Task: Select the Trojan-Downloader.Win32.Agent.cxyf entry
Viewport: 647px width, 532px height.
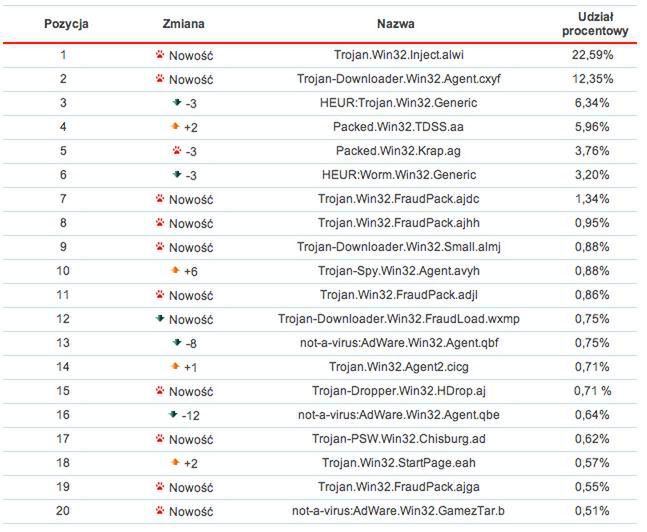Action: click(396, 79)
